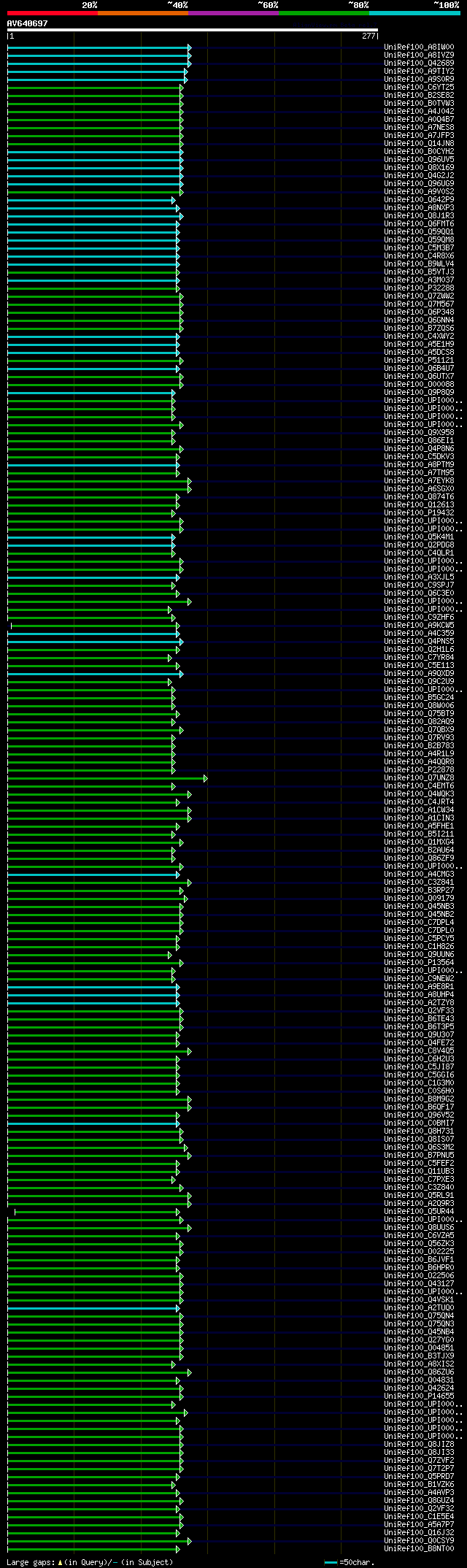Screen dimensions: 467x1568
Task: Open hit UniRef100_A8IVZ9
Action: pos(419,55)
